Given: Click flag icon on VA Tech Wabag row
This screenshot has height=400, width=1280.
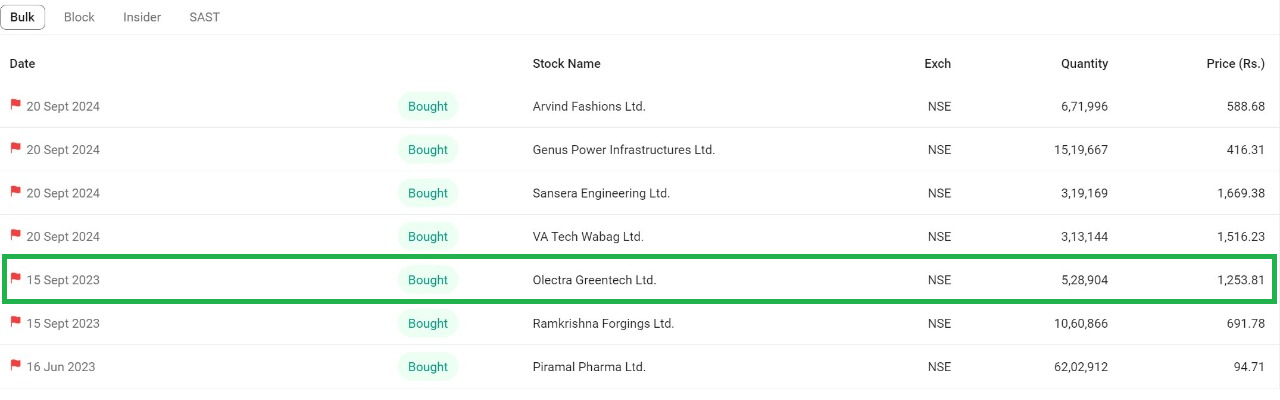Looking at the screenshot, I should (x=15, y=236).
